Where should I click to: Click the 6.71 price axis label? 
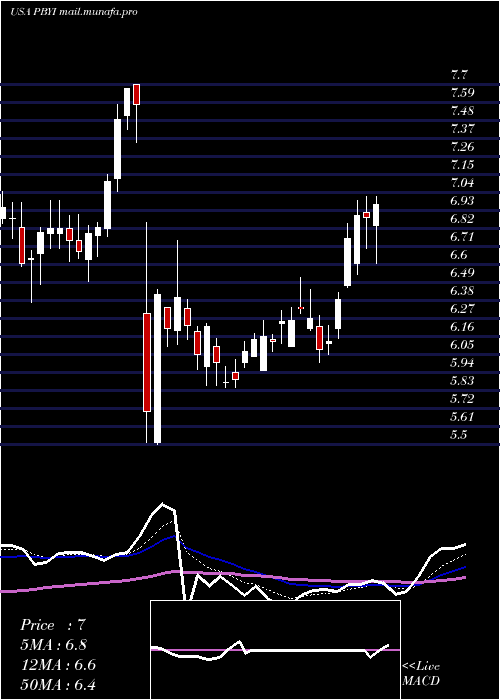462,236
